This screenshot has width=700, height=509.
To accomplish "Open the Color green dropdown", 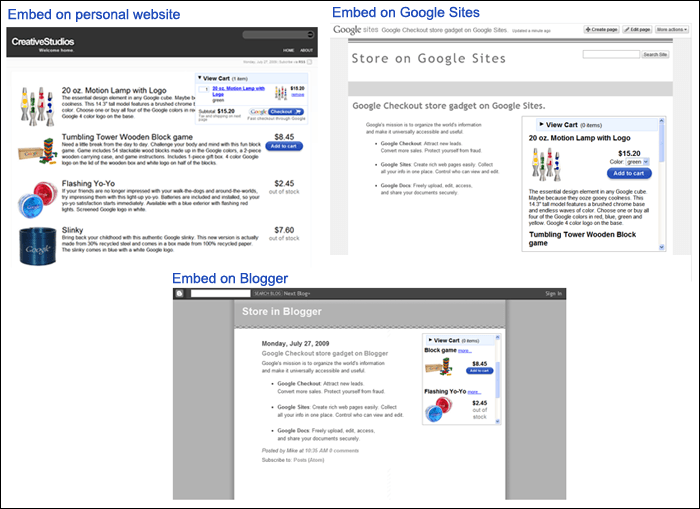I will [637, 162].
